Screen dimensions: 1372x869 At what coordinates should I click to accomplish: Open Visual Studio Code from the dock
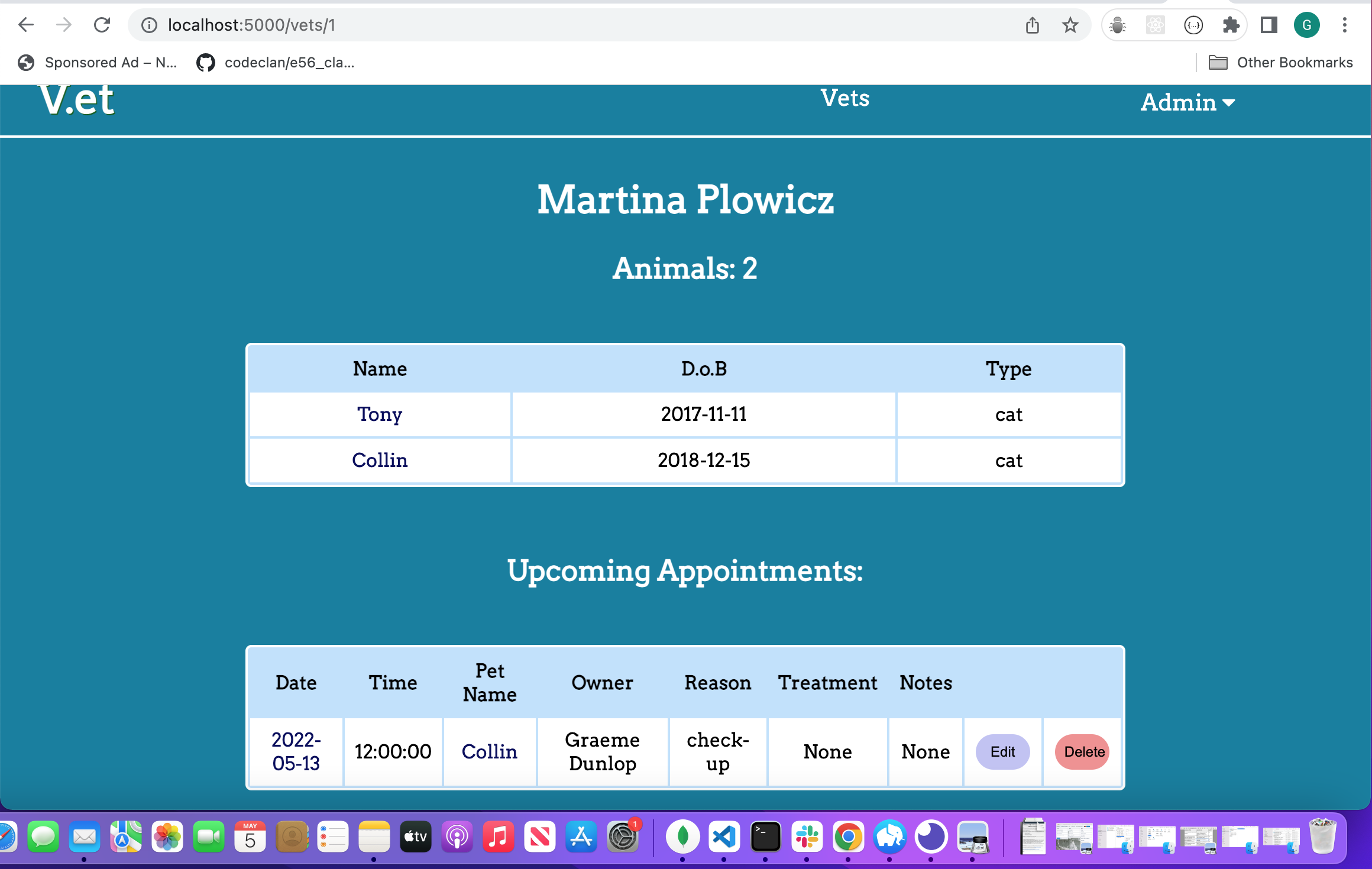724,836
